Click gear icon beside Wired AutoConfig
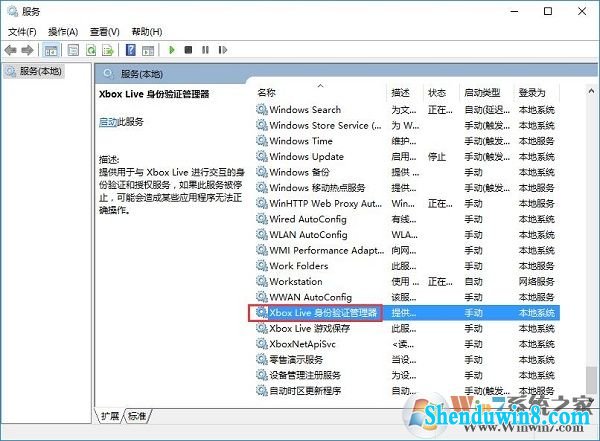This screenshot has width=600, height=441. (x=262, y=219)
